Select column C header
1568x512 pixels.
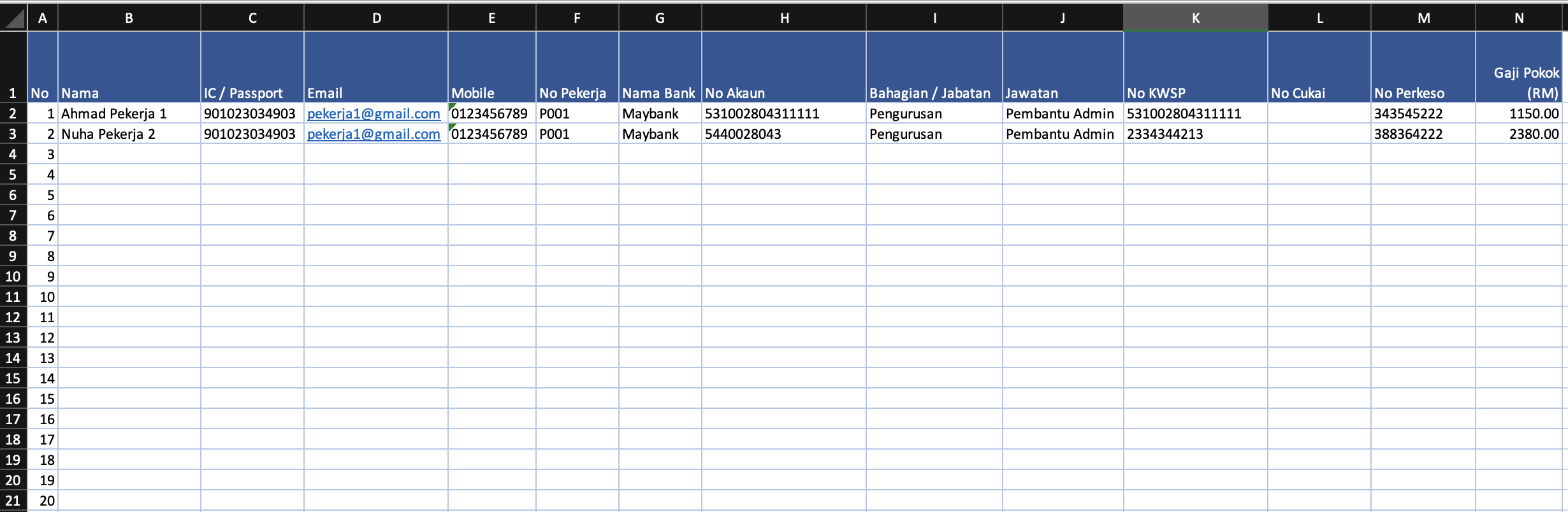[x=252, y=18]
